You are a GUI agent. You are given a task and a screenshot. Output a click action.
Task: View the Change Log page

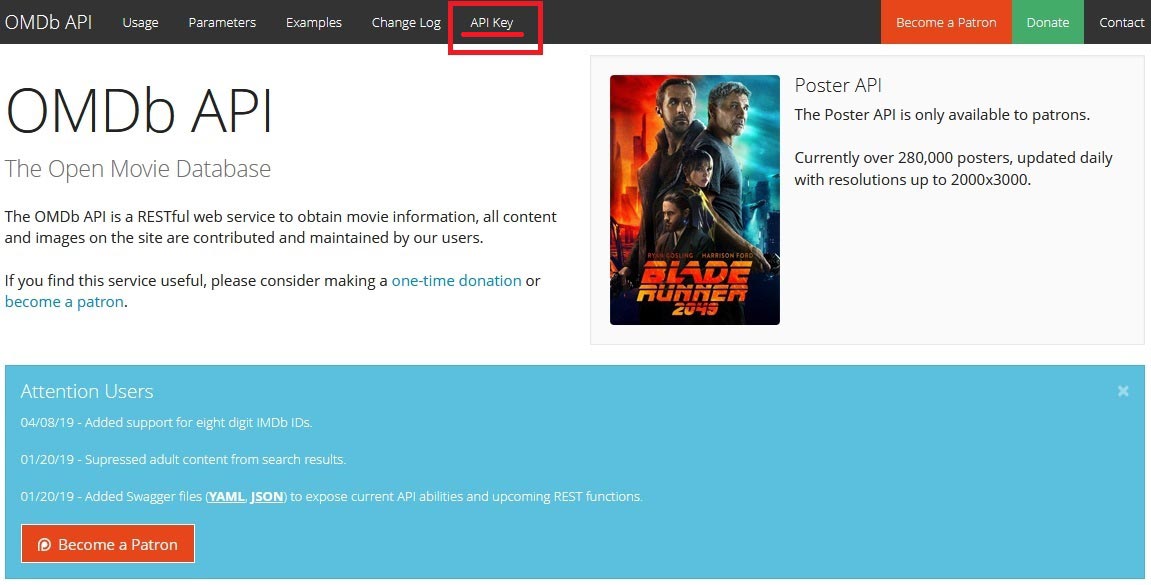coord(406,22)
